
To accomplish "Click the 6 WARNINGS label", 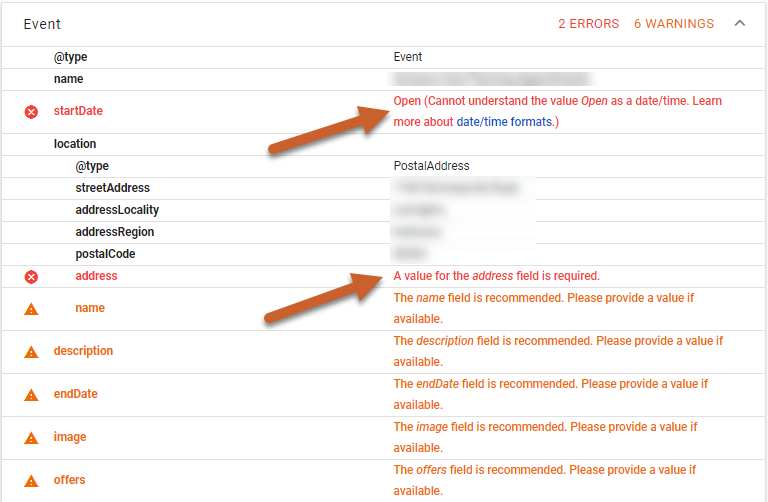I will pos(674,23).
